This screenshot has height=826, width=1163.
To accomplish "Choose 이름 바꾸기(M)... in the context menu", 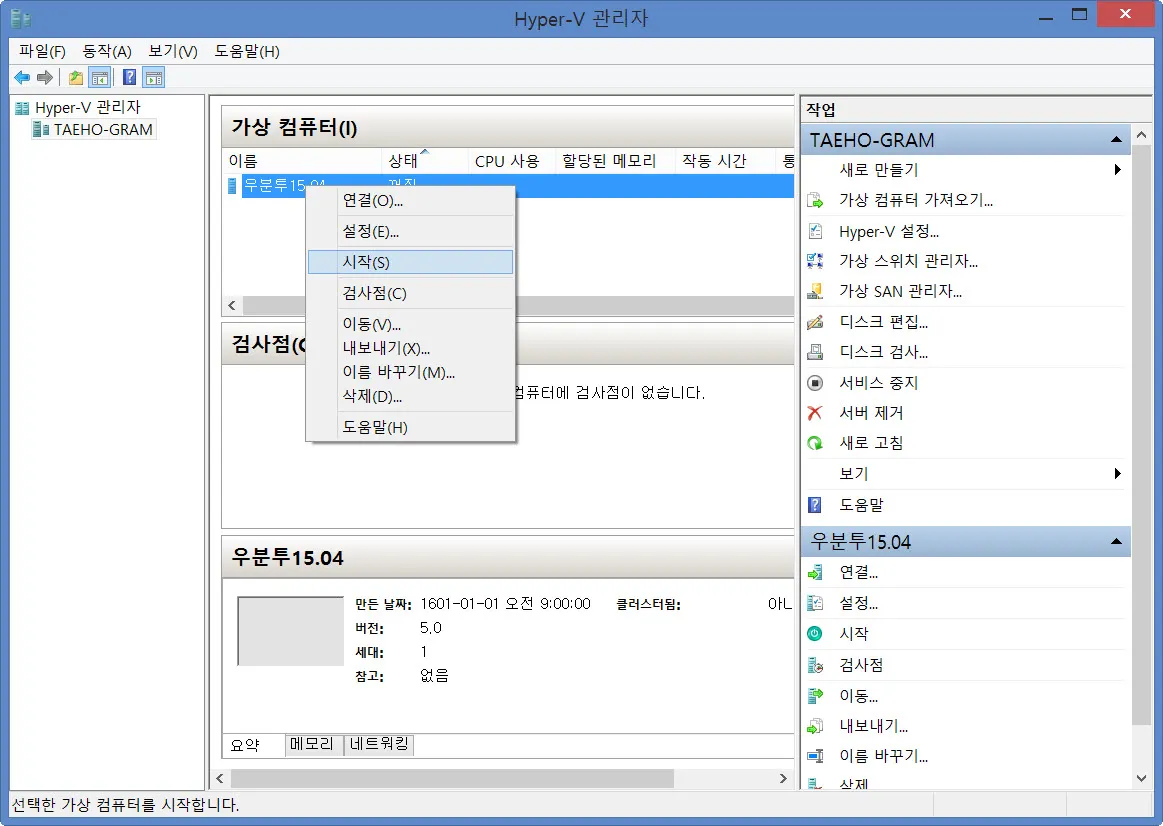I will tap(410, 372).
